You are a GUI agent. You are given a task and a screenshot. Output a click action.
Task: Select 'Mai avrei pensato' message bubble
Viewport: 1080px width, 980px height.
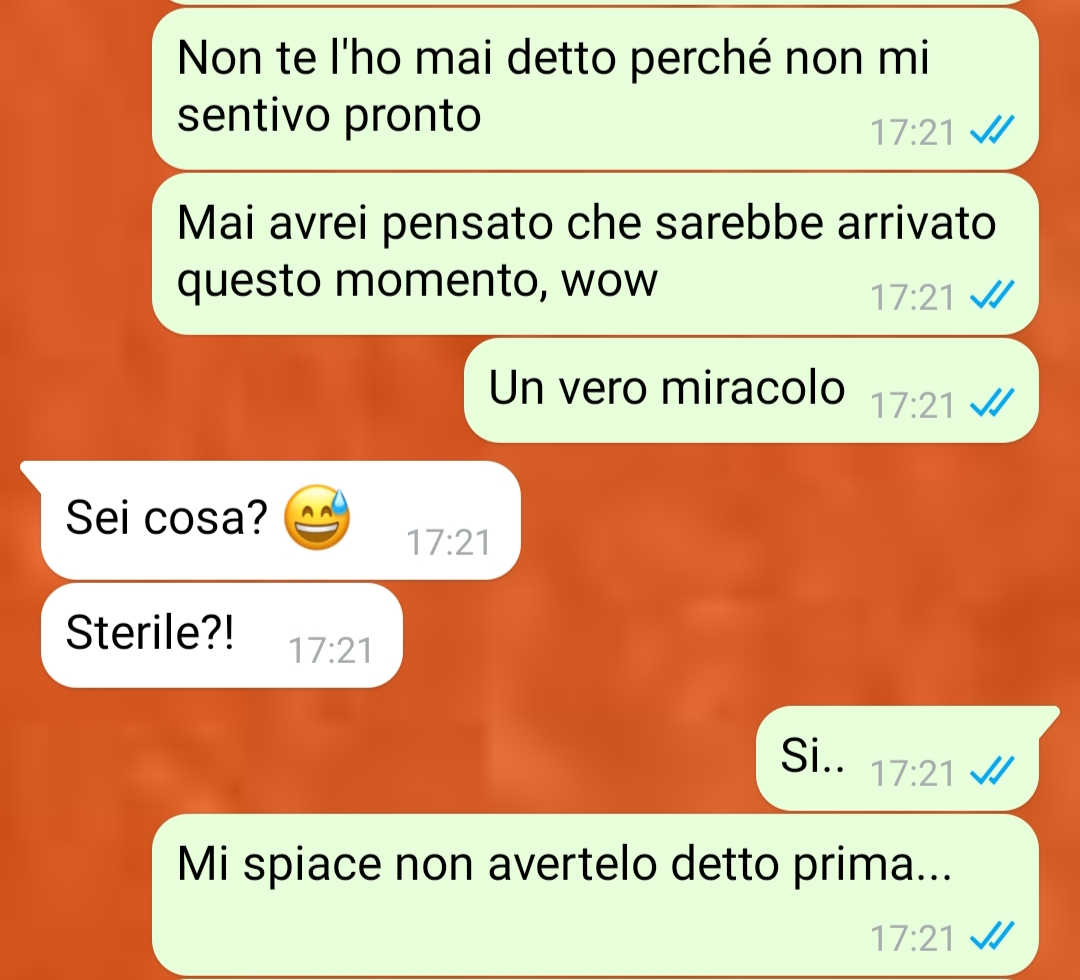coord(595,254)
